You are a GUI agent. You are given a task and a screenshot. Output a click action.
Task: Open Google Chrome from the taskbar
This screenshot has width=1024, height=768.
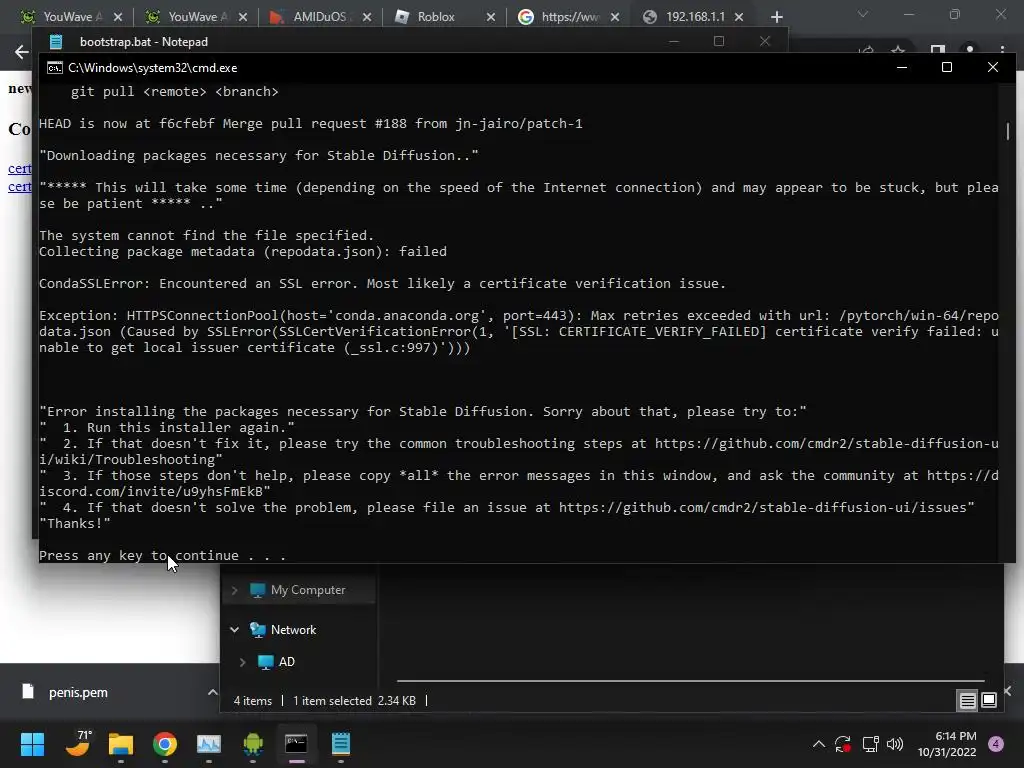click(165, 744)
